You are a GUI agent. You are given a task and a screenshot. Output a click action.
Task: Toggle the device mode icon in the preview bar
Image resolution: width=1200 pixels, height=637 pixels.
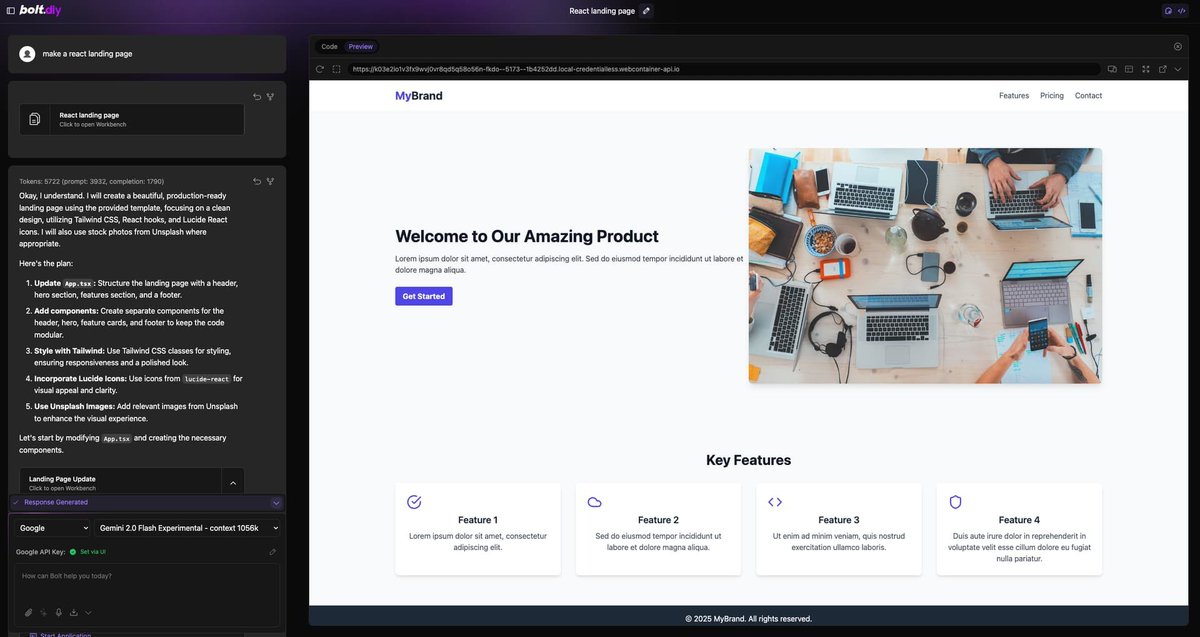click(1112, 69)
